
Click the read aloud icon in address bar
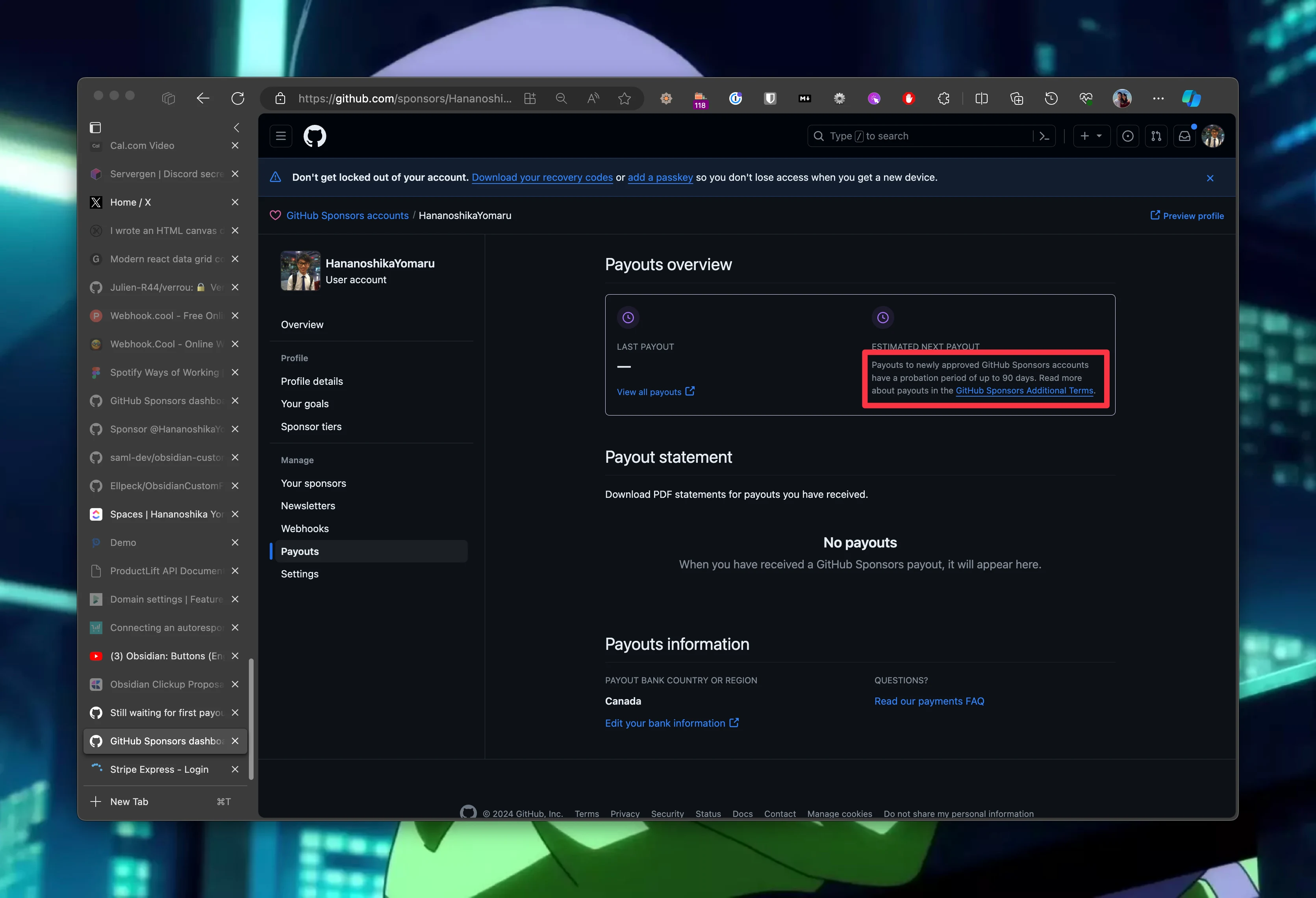click(x=593, y=98)
